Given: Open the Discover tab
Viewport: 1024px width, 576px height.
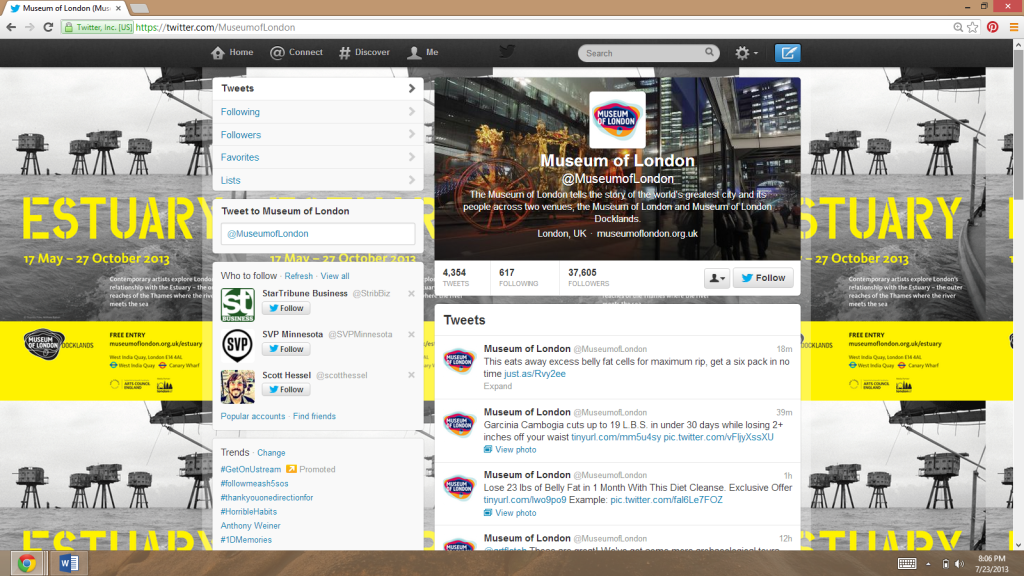Looking at the screenshot, I should tap(364, 52).
